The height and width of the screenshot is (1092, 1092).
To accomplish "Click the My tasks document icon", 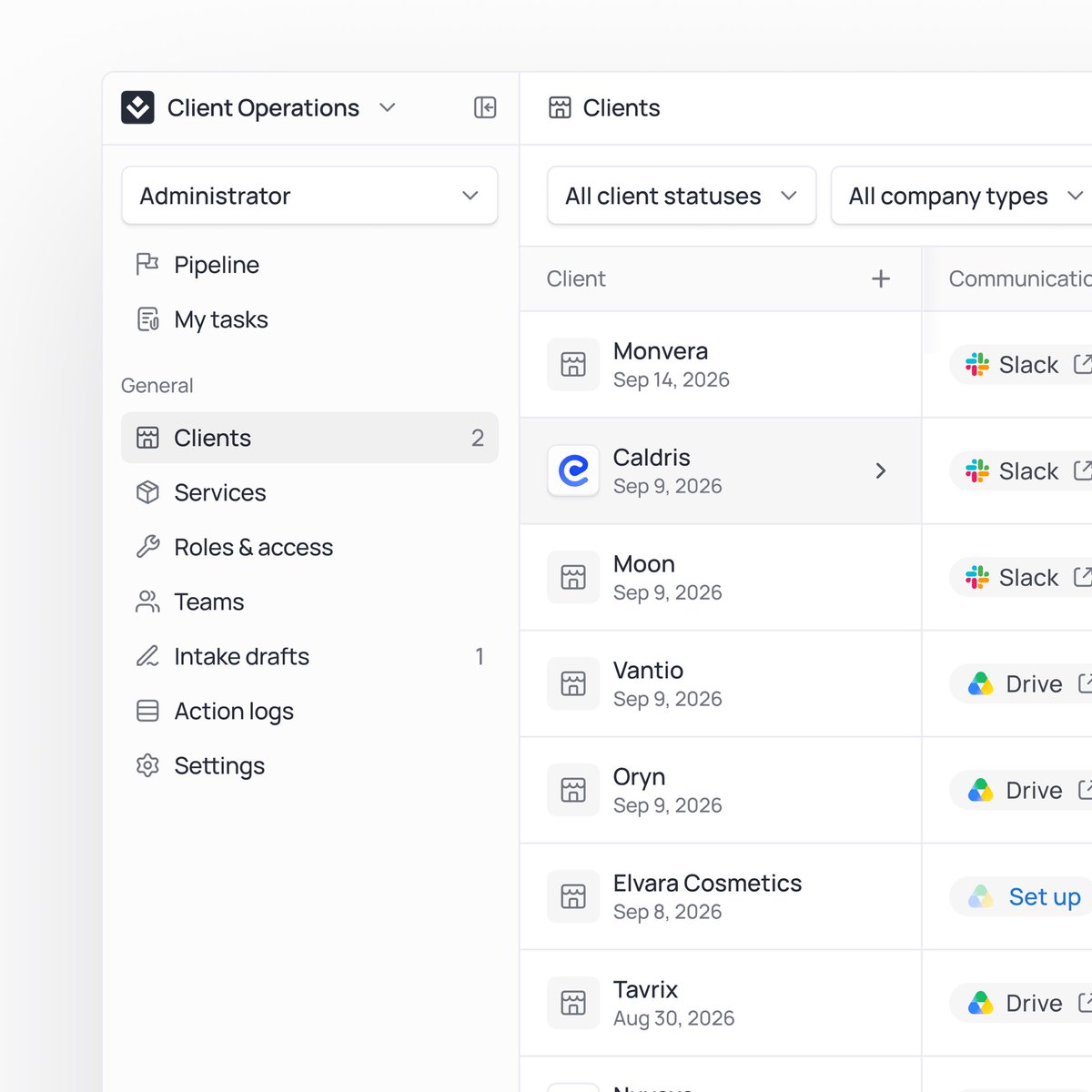I will 147,319.
